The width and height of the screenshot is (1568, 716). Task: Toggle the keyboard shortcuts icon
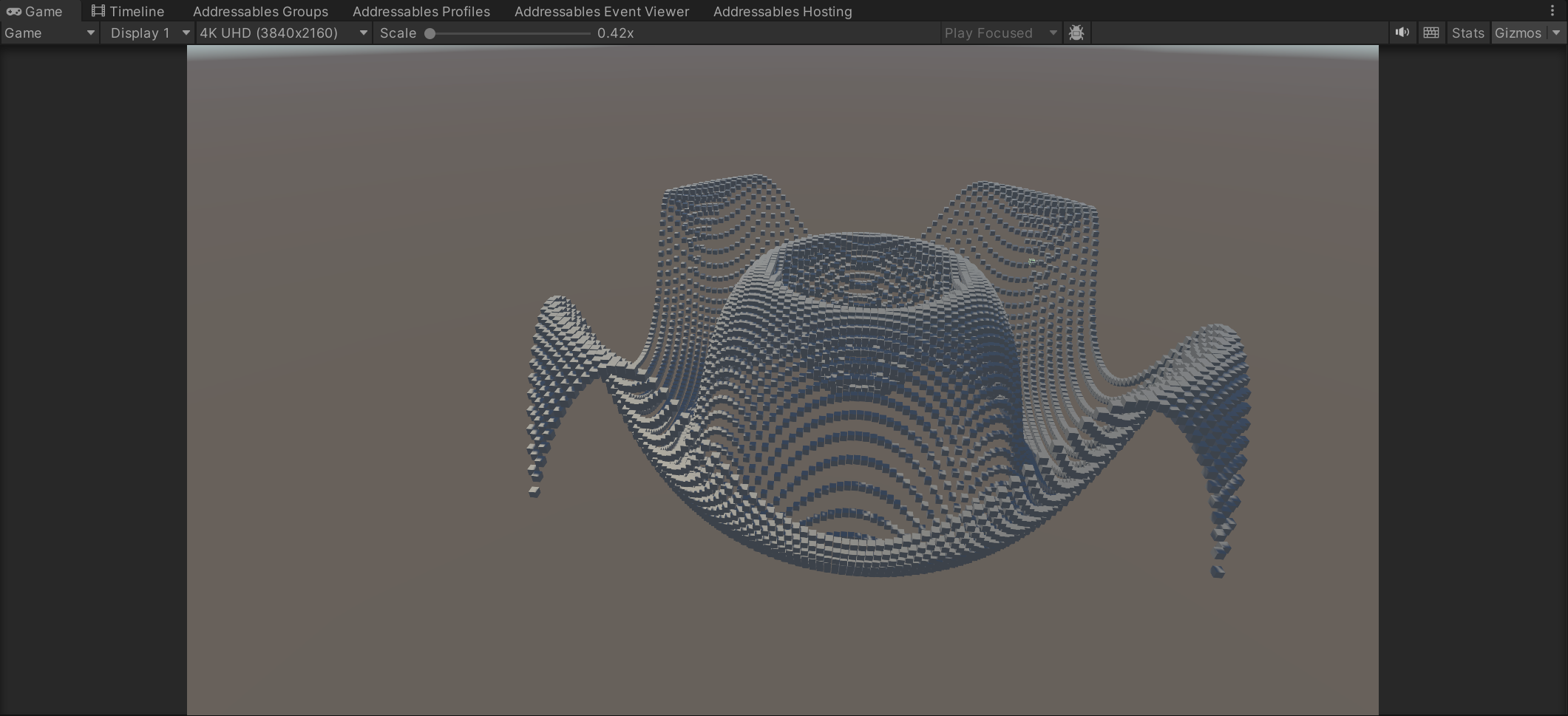point(1431,33)
